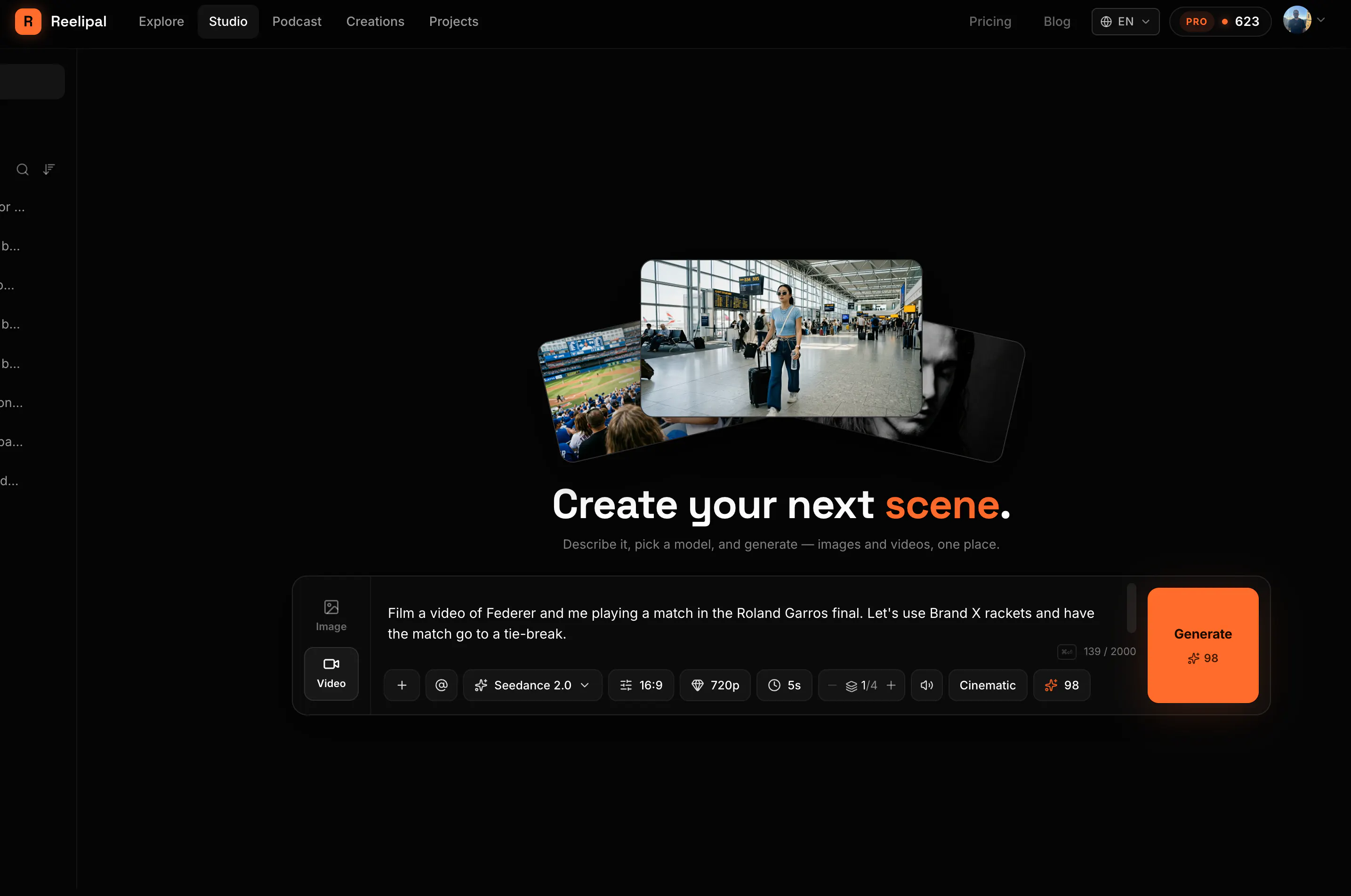Open the Pricing link
This screenshot has width=1351, height=896.
point(990,22)
